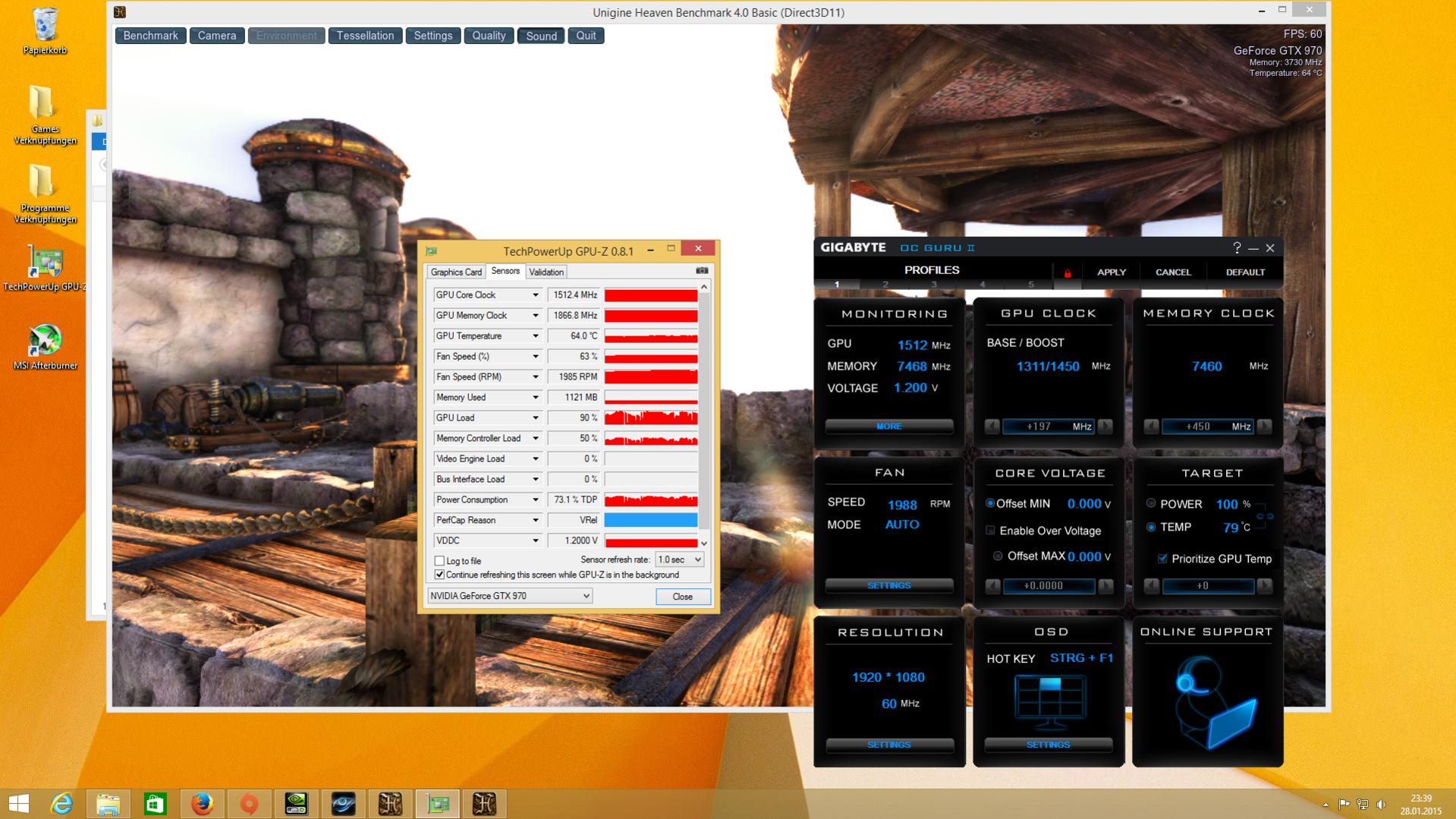Open the NVIDIA GeForce GTX 970 selector
The image size is (1456, 819).
click(x=510, y=596)
